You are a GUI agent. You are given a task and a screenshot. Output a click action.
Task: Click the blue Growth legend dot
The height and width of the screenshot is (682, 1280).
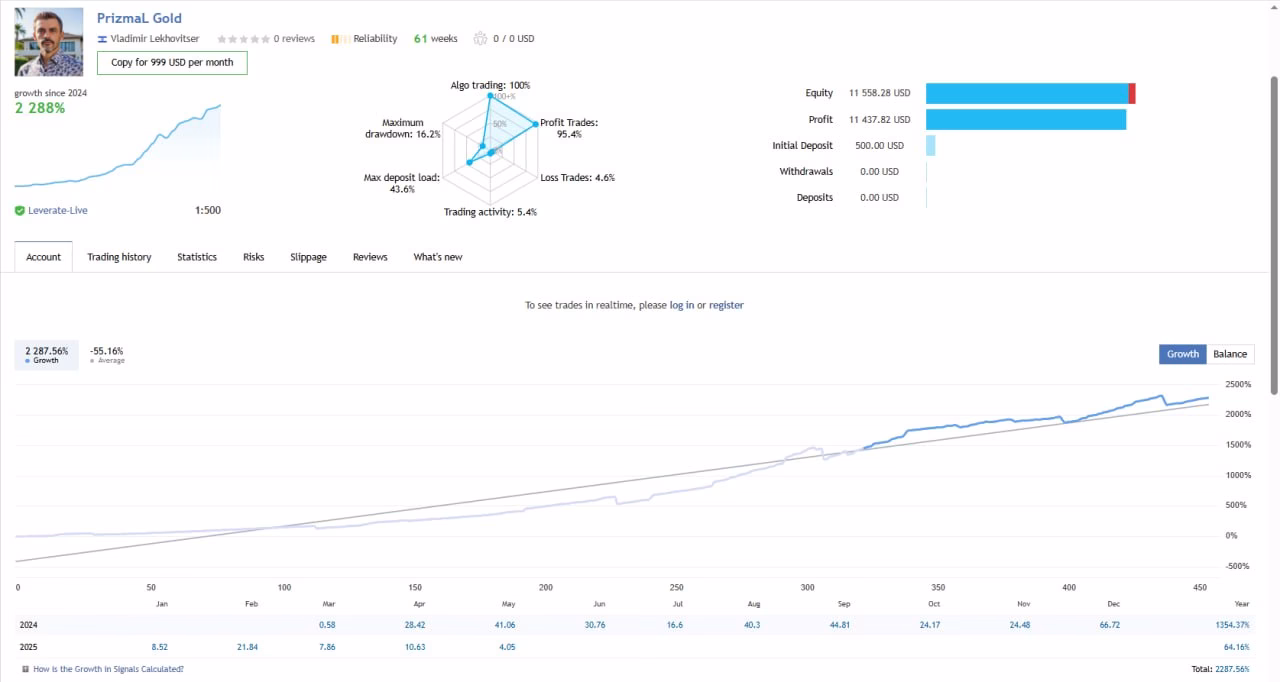(x=27, y=361)
